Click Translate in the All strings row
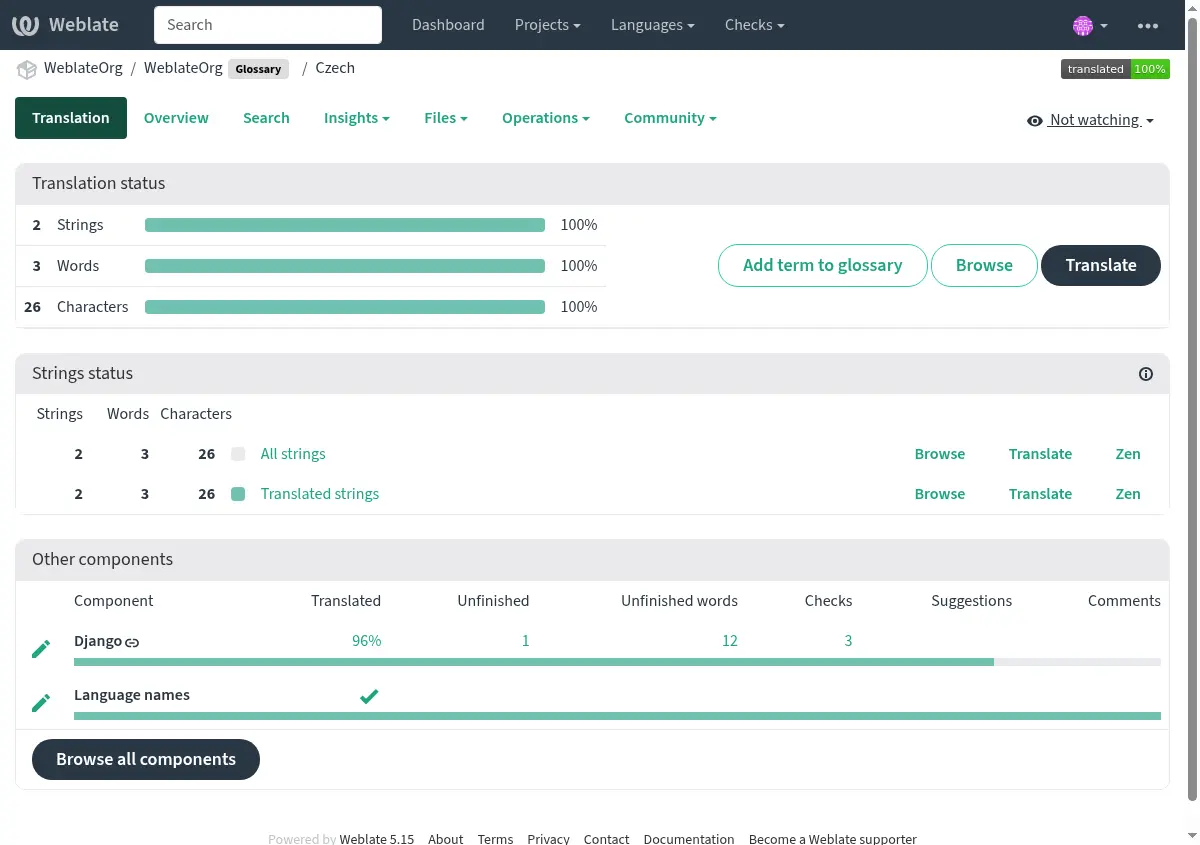 coord(1040,454)
